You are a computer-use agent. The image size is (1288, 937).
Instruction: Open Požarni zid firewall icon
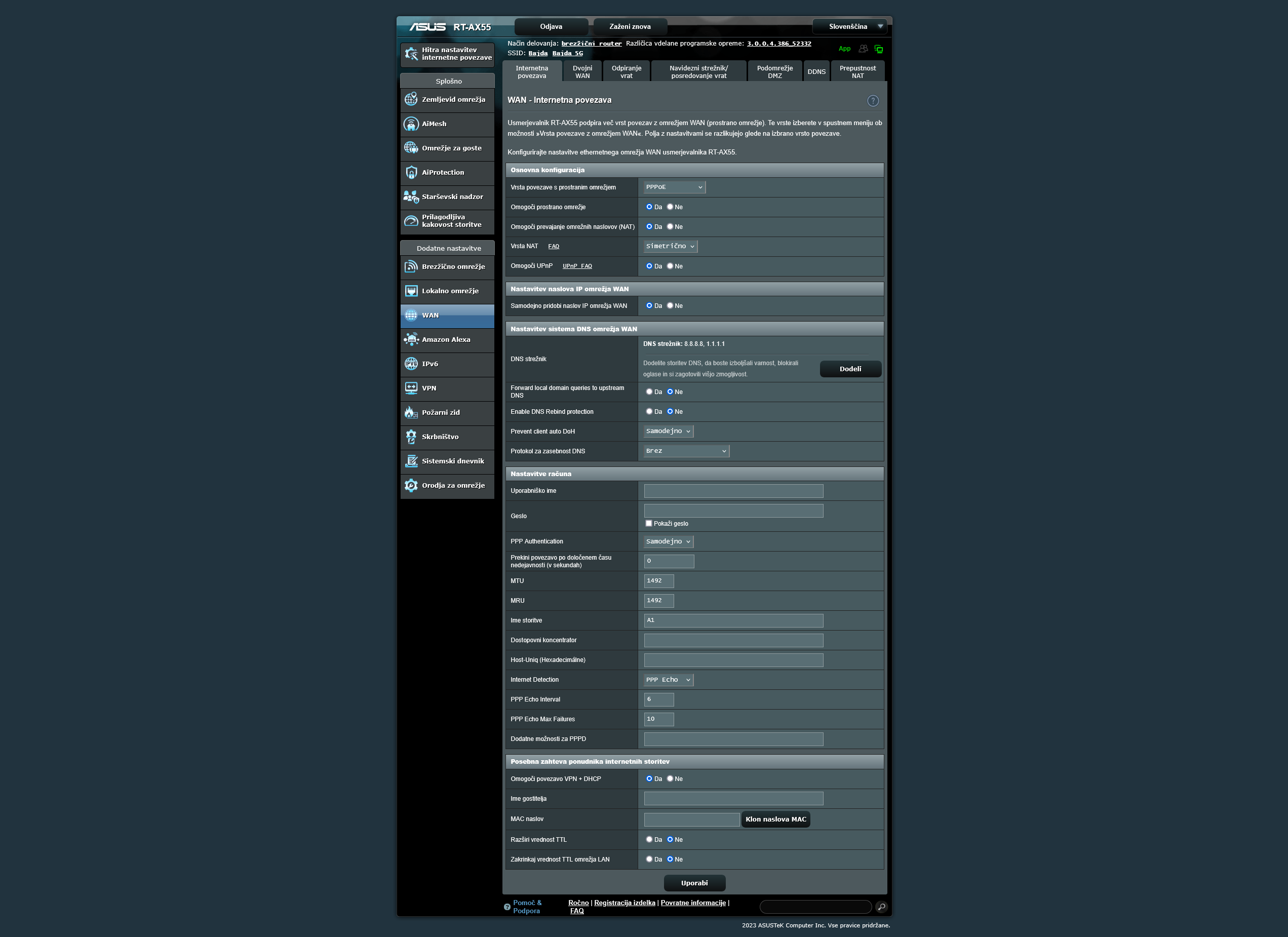tap(411, 413)
